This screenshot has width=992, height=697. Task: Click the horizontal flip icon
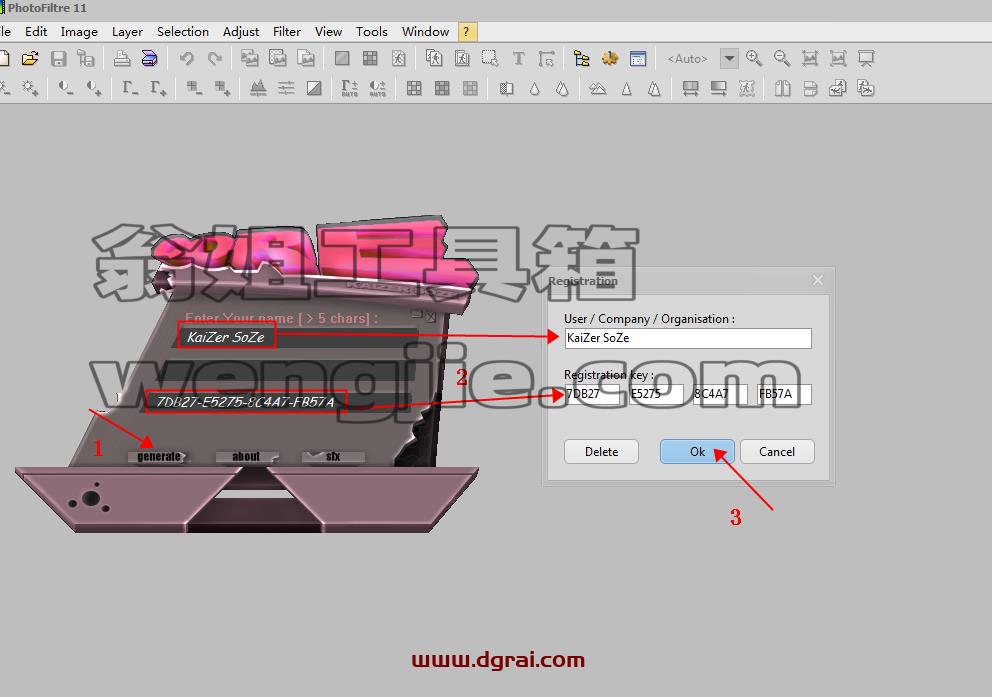pyautogui.click(x=783, y=89)
